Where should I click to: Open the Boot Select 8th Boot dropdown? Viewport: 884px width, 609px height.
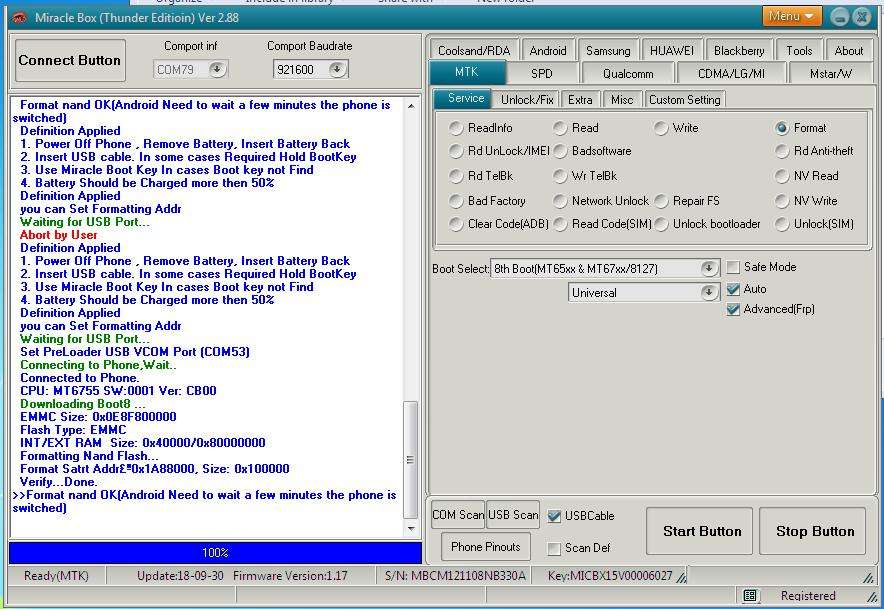coord(709,268)
